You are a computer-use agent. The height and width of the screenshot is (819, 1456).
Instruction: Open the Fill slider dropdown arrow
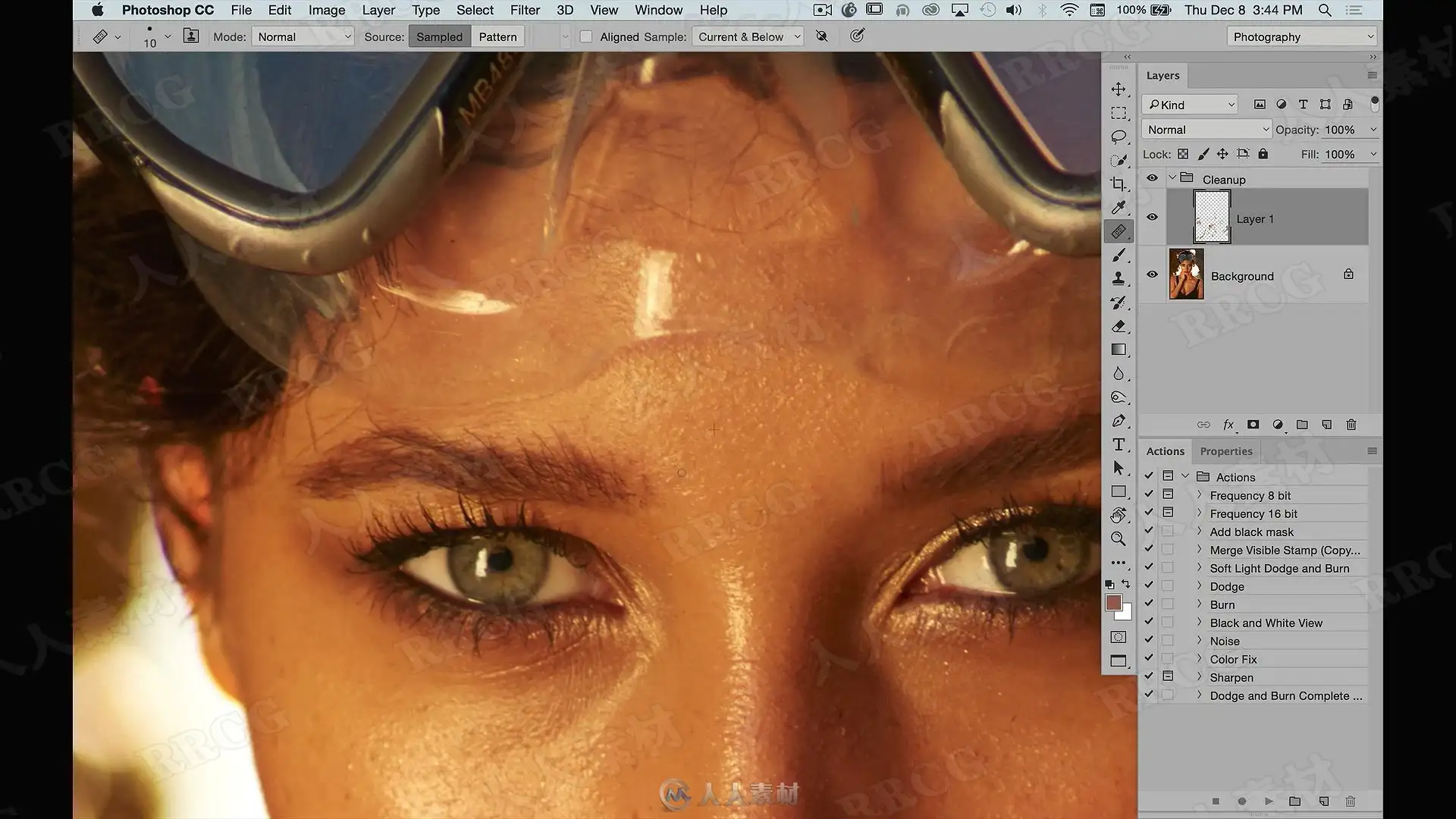(x=1373, y=154)
